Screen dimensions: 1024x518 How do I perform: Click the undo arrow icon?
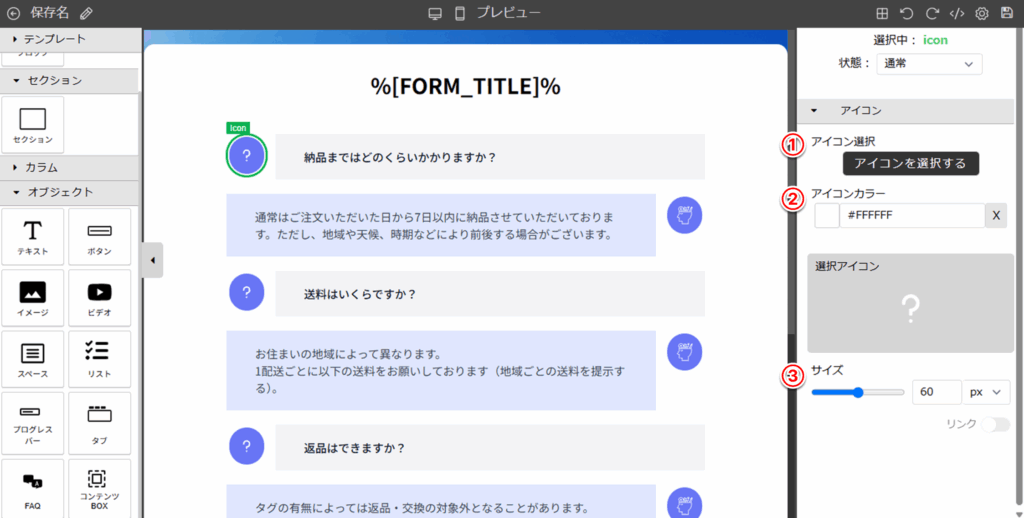click(907, 14)
